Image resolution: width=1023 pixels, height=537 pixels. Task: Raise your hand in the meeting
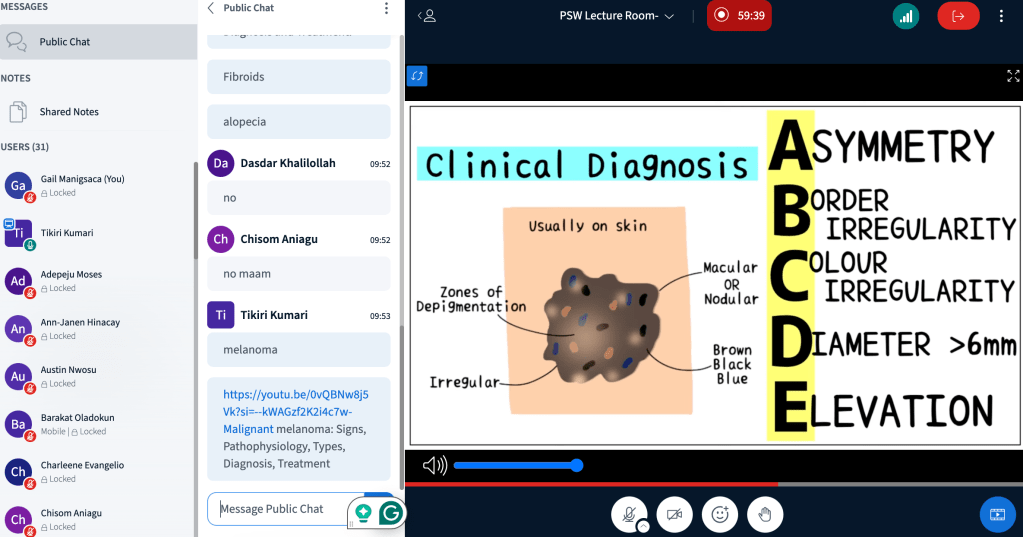[765, 514]
